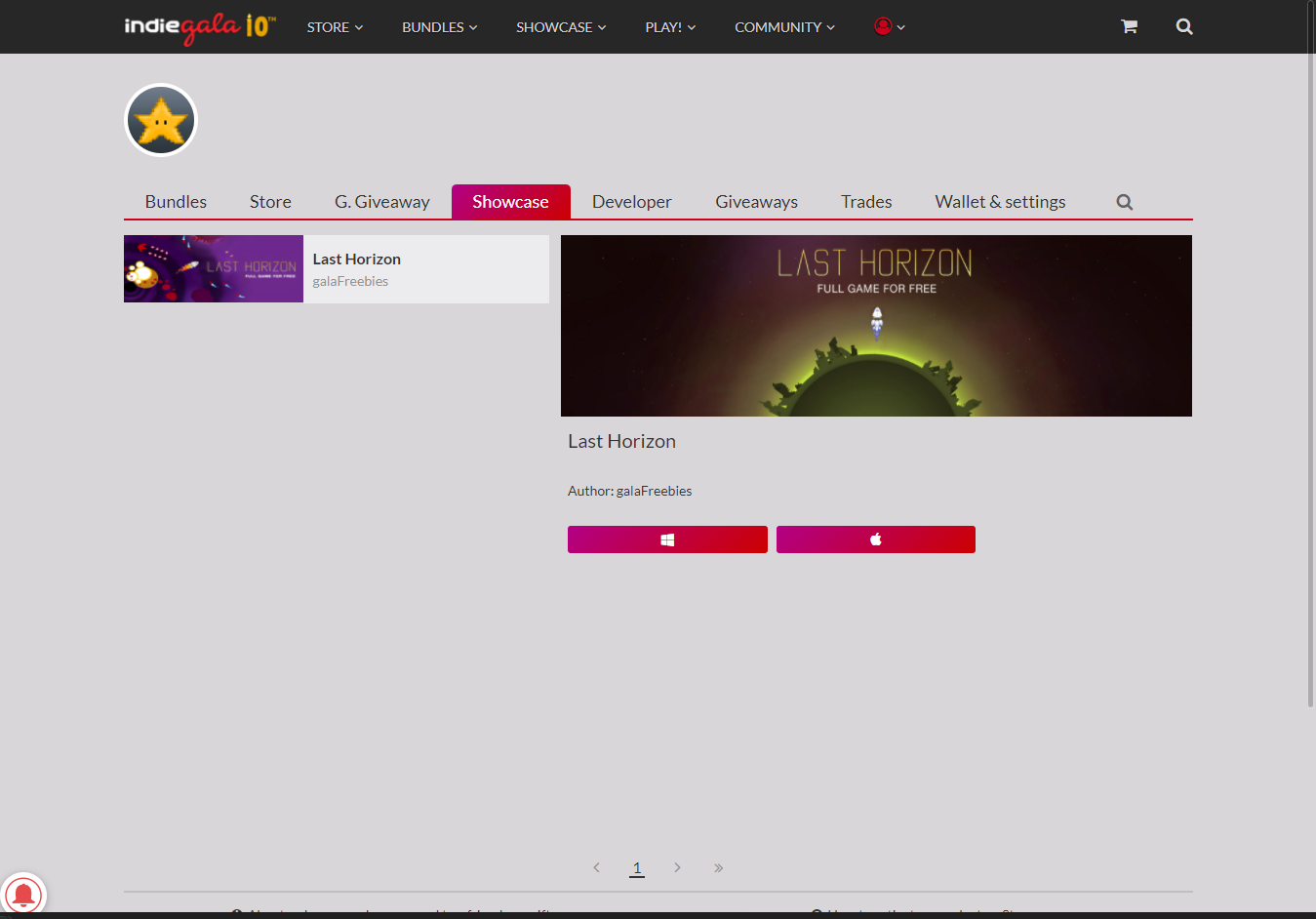Viewport: 1316px width, 919px height.
Task: Expand the STORE dropdown menu
Action: click(335, 27)
